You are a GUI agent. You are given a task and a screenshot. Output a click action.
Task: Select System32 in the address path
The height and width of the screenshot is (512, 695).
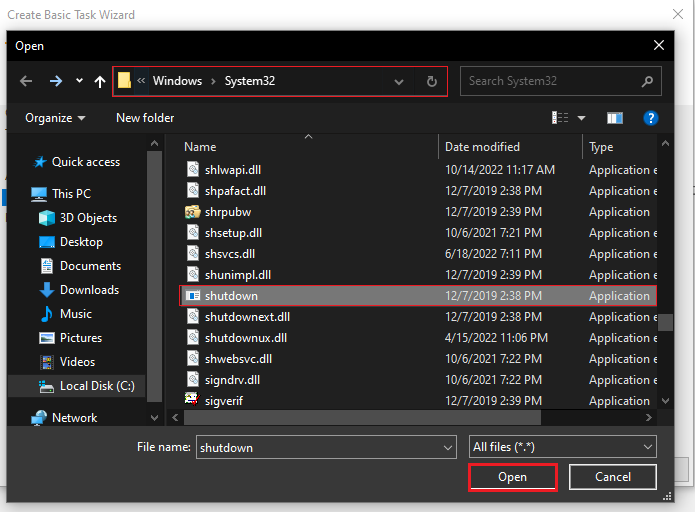pyautogui.click(x=250, y=81)
